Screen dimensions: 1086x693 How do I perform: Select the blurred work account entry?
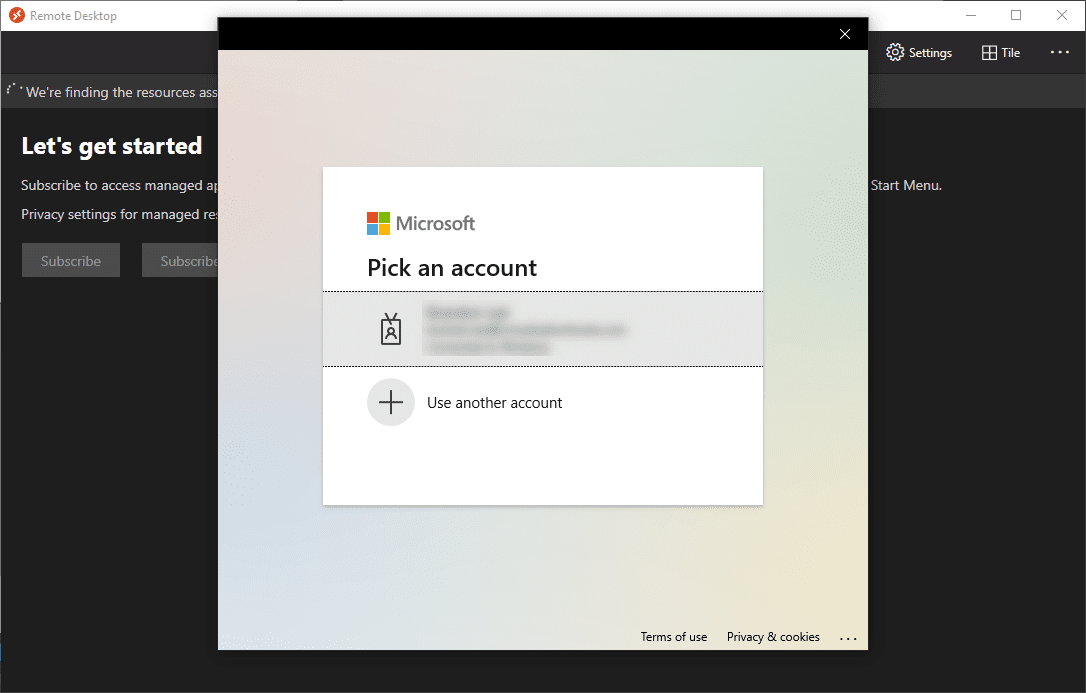click(542, 329)
